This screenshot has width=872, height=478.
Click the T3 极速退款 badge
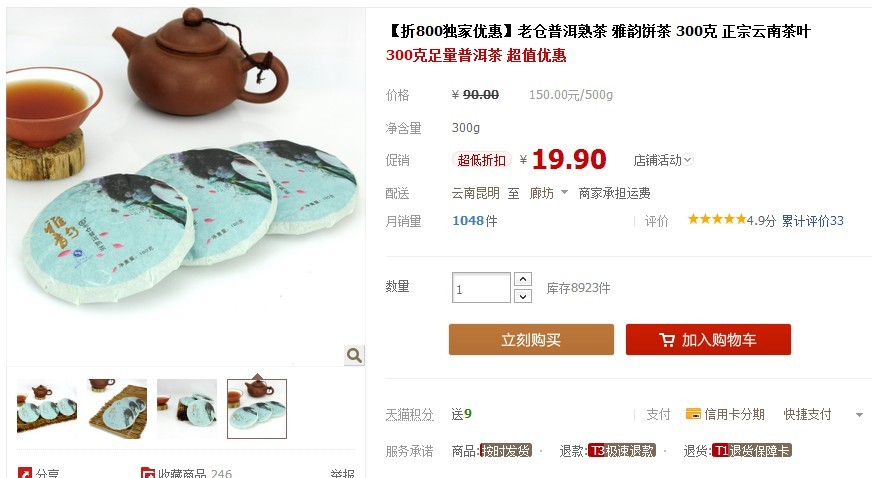click(622, 451)
